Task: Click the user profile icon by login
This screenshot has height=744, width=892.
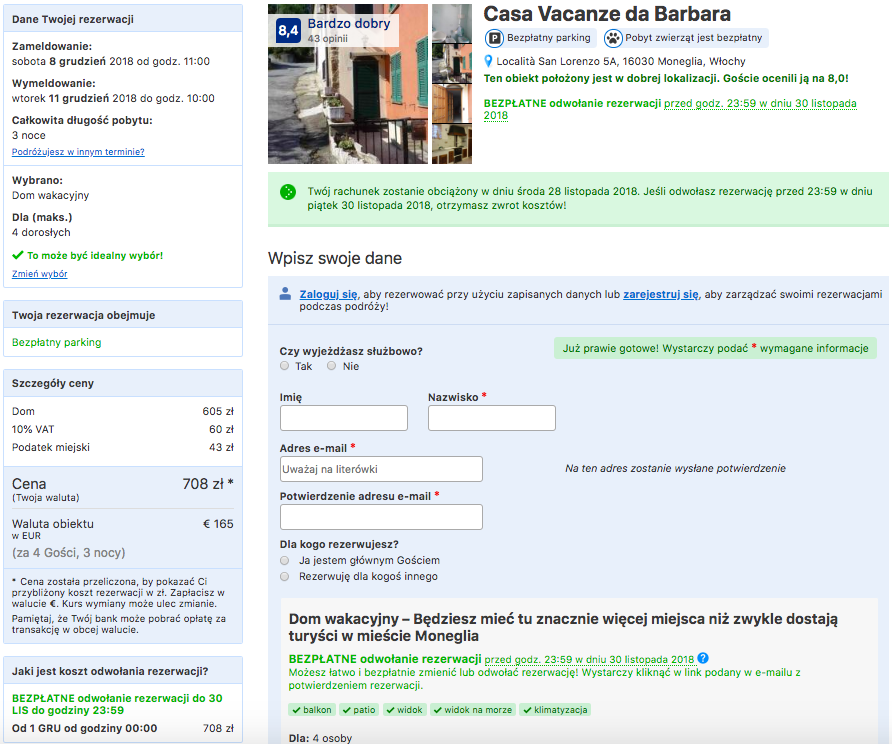Action: point(286,294)
